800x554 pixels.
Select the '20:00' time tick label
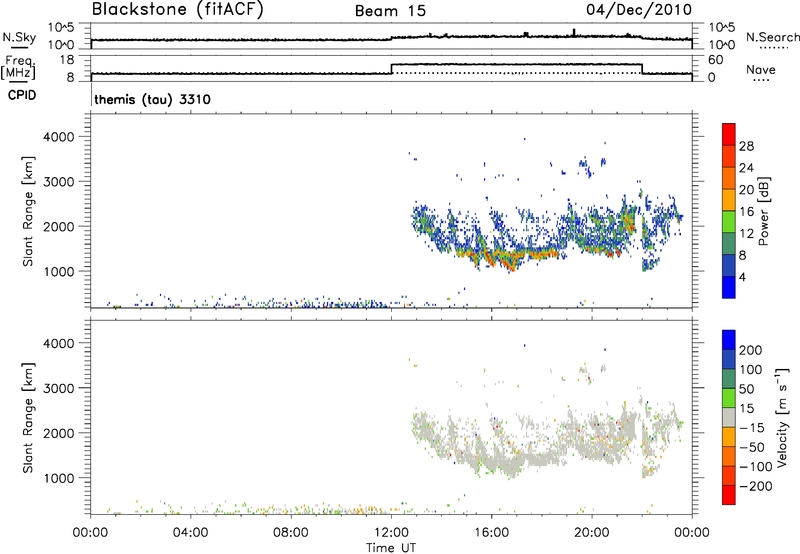[x=592, y=533]
